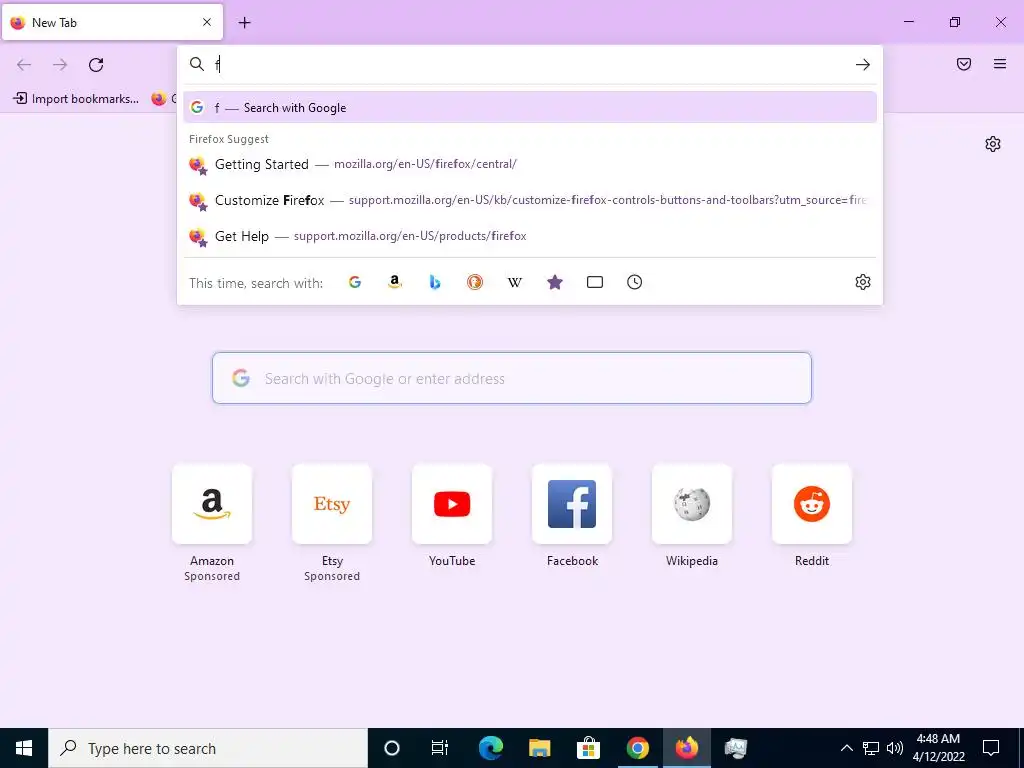Click Import bookmarks in bookmarks toolbar
The height and width of the screenshot is (768, 1024).
tap(76, 99)
